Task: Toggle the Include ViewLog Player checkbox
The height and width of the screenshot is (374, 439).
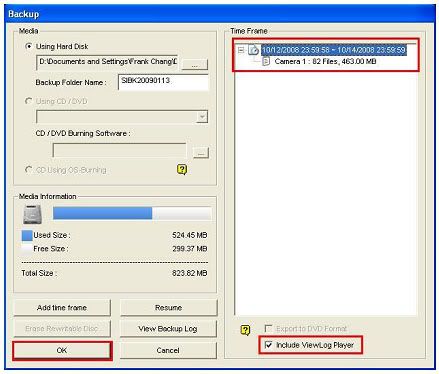Action: click(x=268, y=345)
